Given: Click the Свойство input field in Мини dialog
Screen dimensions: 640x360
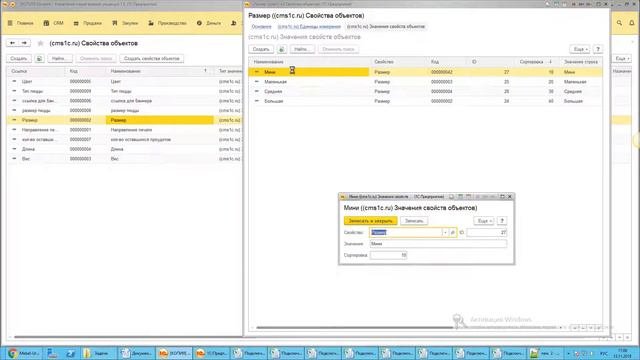Looking at the screenshot, I should click(406, 233).
